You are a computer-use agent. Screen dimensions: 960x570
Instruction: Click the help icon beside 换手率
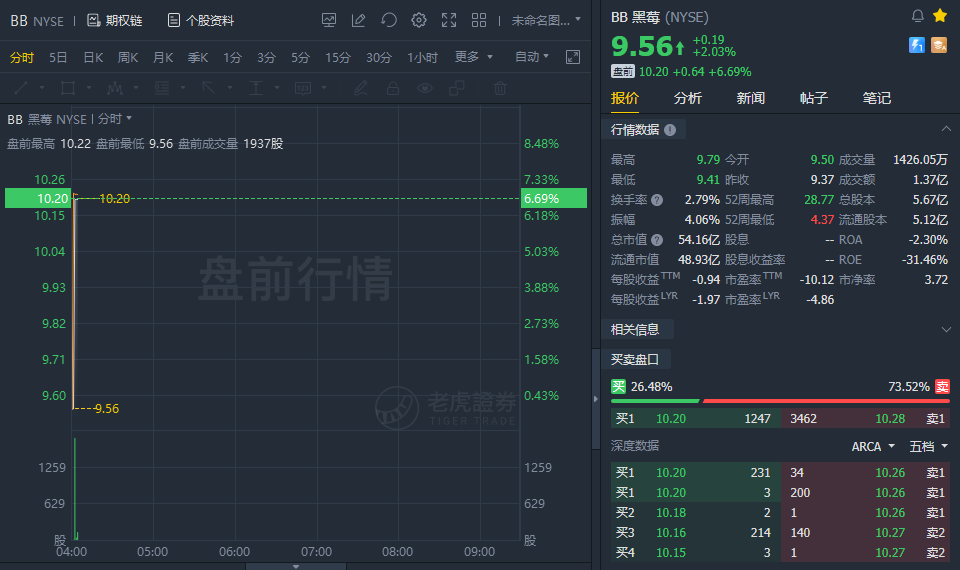[x=657, y=200]
